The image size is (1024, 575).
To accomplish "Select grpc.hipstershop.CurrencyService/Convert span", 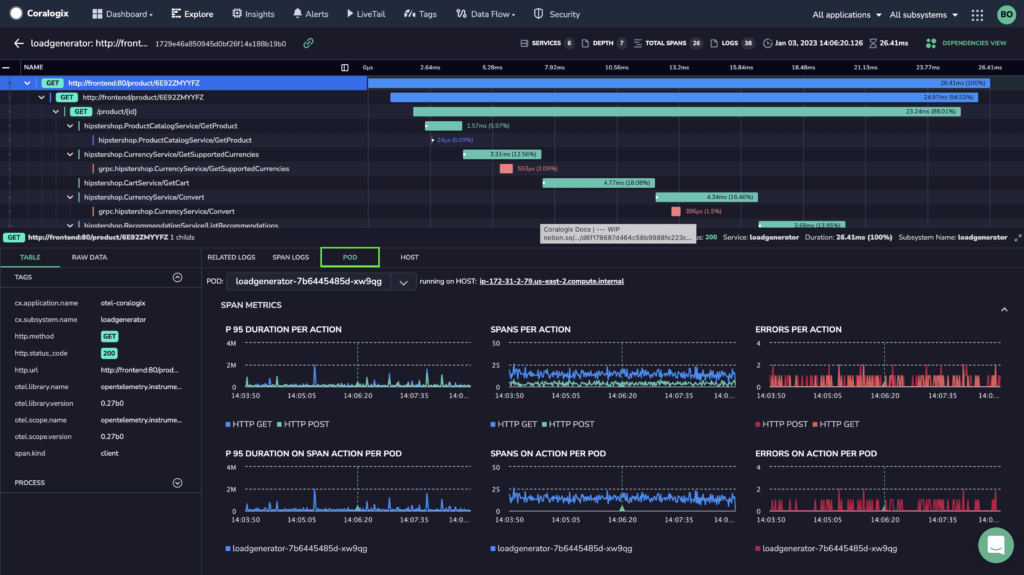I will 167,212.
